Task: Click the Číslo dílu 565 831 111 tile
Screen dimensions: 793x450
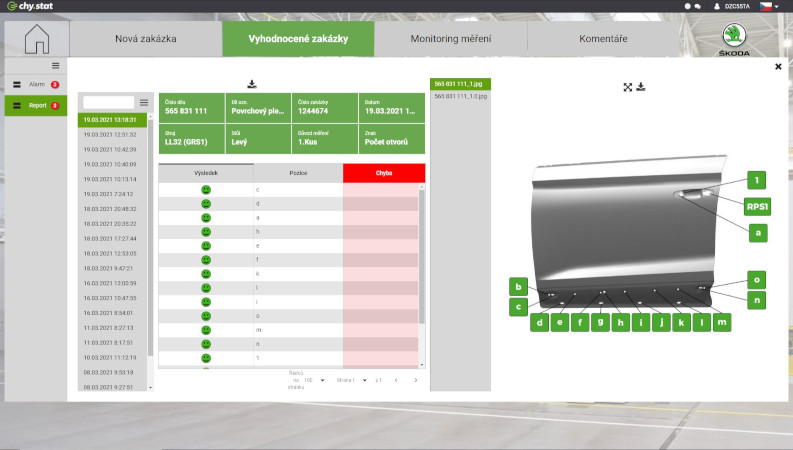Action: pyautogui.click(x=192, y=108)
